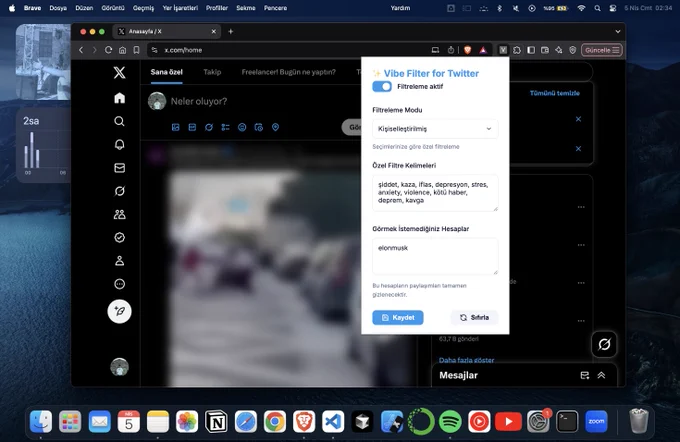The image size is (680, 442).
Task: Open Zoom from the Dock
Action: pyautogui.click(x=596, y=421)
